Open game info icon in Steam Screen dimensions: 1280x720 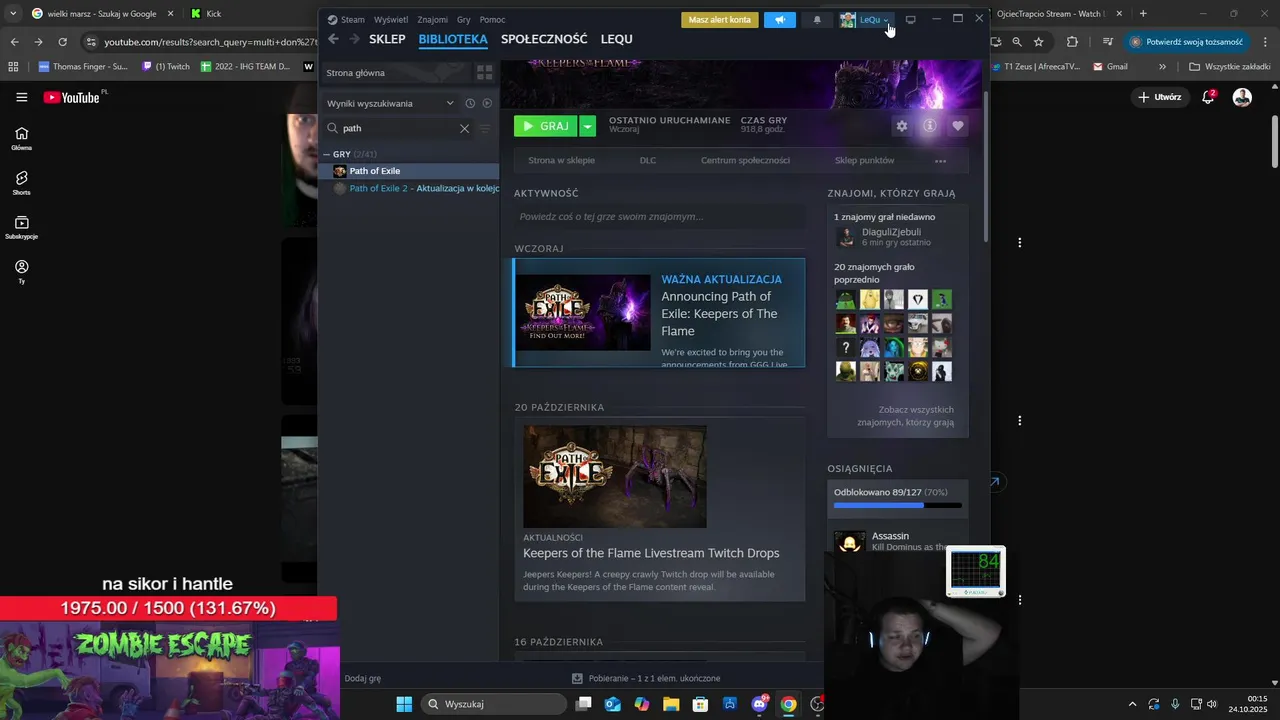click(x=930, y=126)
